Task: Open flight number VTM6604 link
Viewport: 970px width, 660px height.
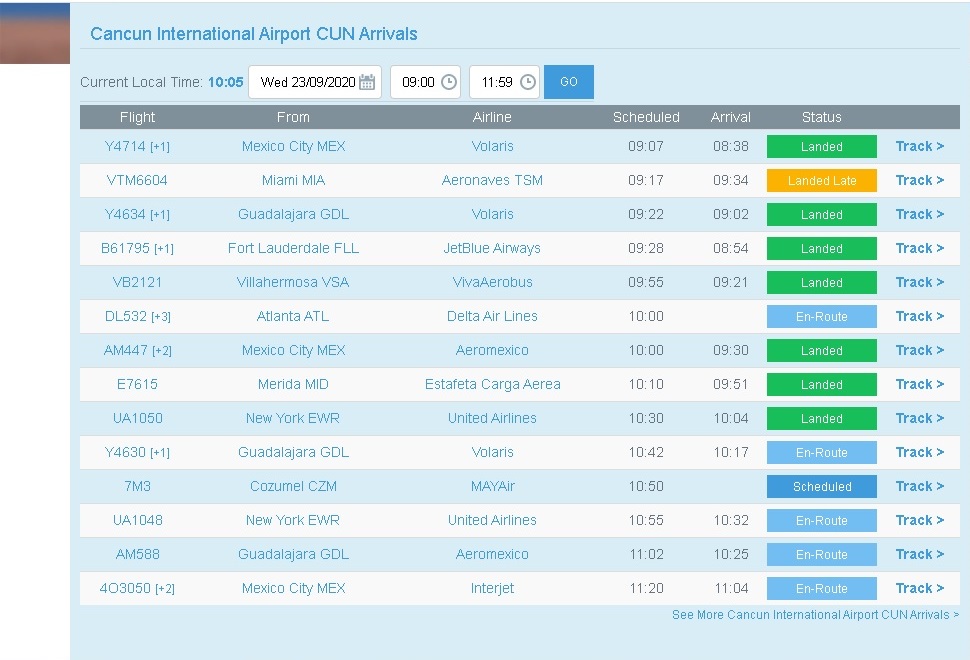Action: point(137,180)
